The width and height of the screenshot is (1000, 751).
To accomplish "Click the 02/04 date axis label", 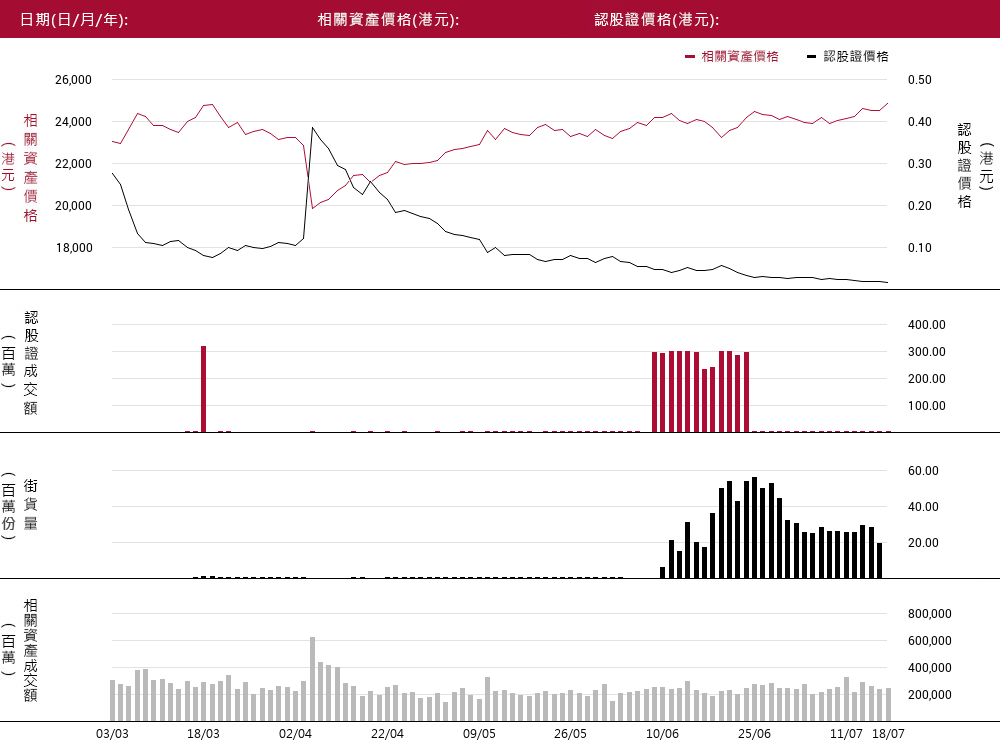I will coord(295,734).
